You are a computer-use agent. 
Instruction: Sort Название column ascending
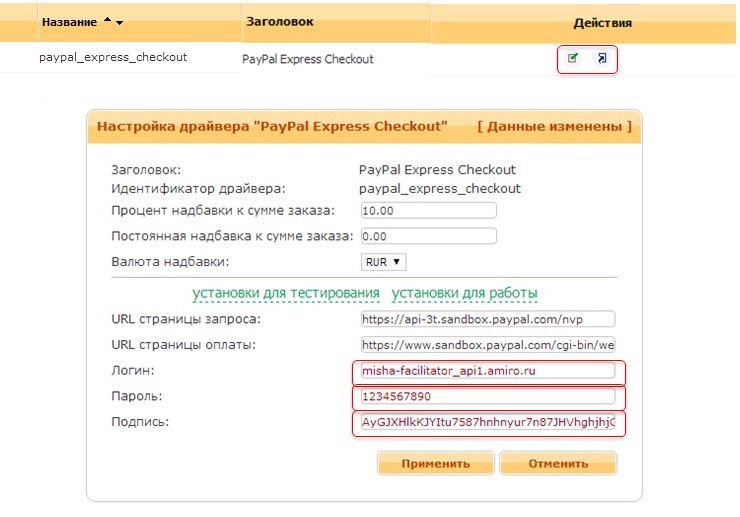[x=108, y=21]
